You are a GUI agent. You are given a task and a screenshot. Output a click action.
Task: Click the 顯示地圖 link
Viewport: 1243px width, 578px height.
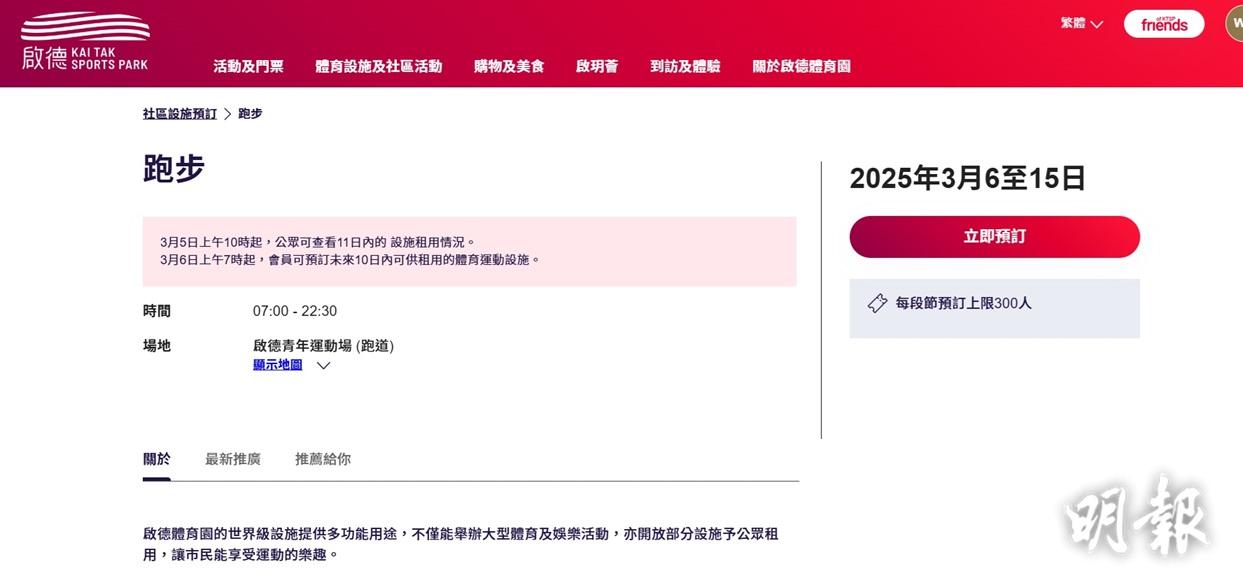pos(278,365)
